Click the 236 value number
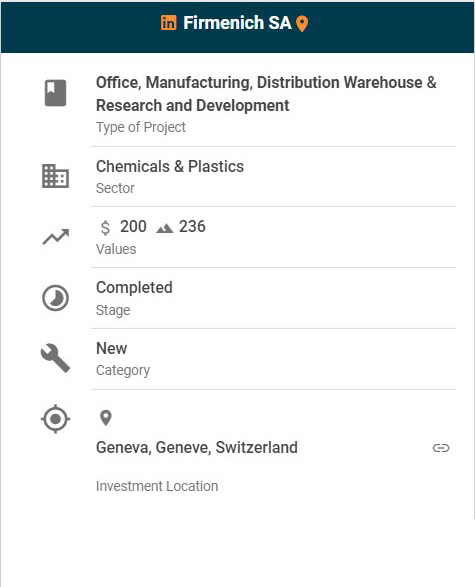The image size is (475, 587). 192,226
